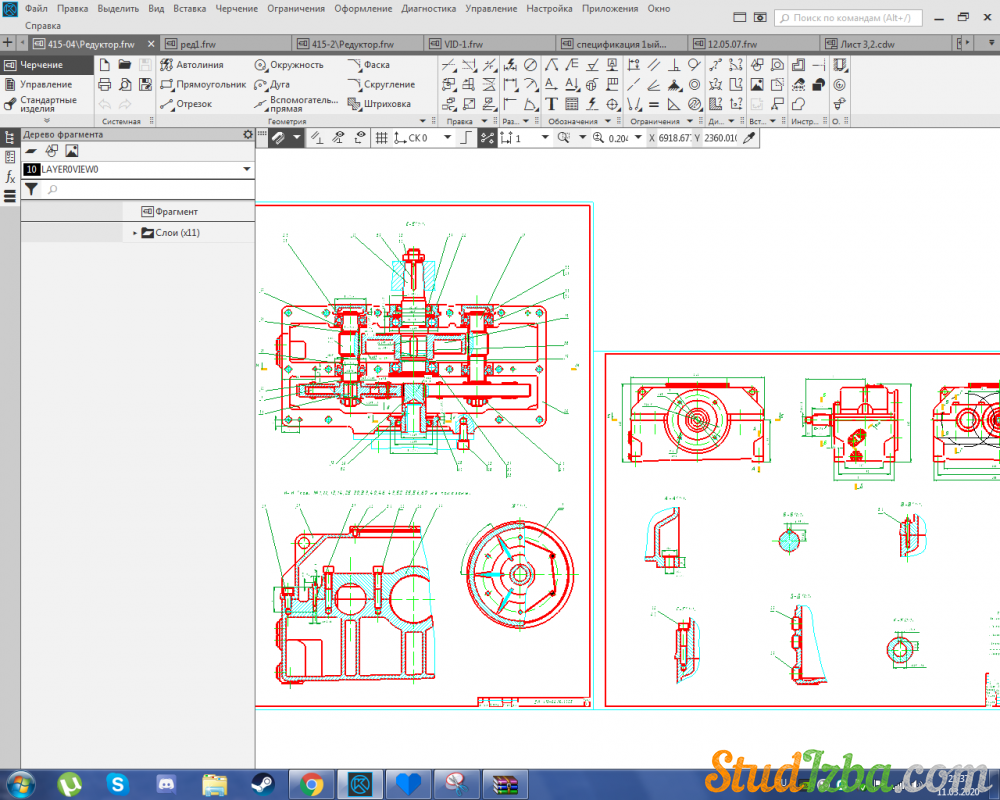Screen dimensions: 1000x800
Task: Open the print icon in Системная panel
Action: [x=104, y=84]
